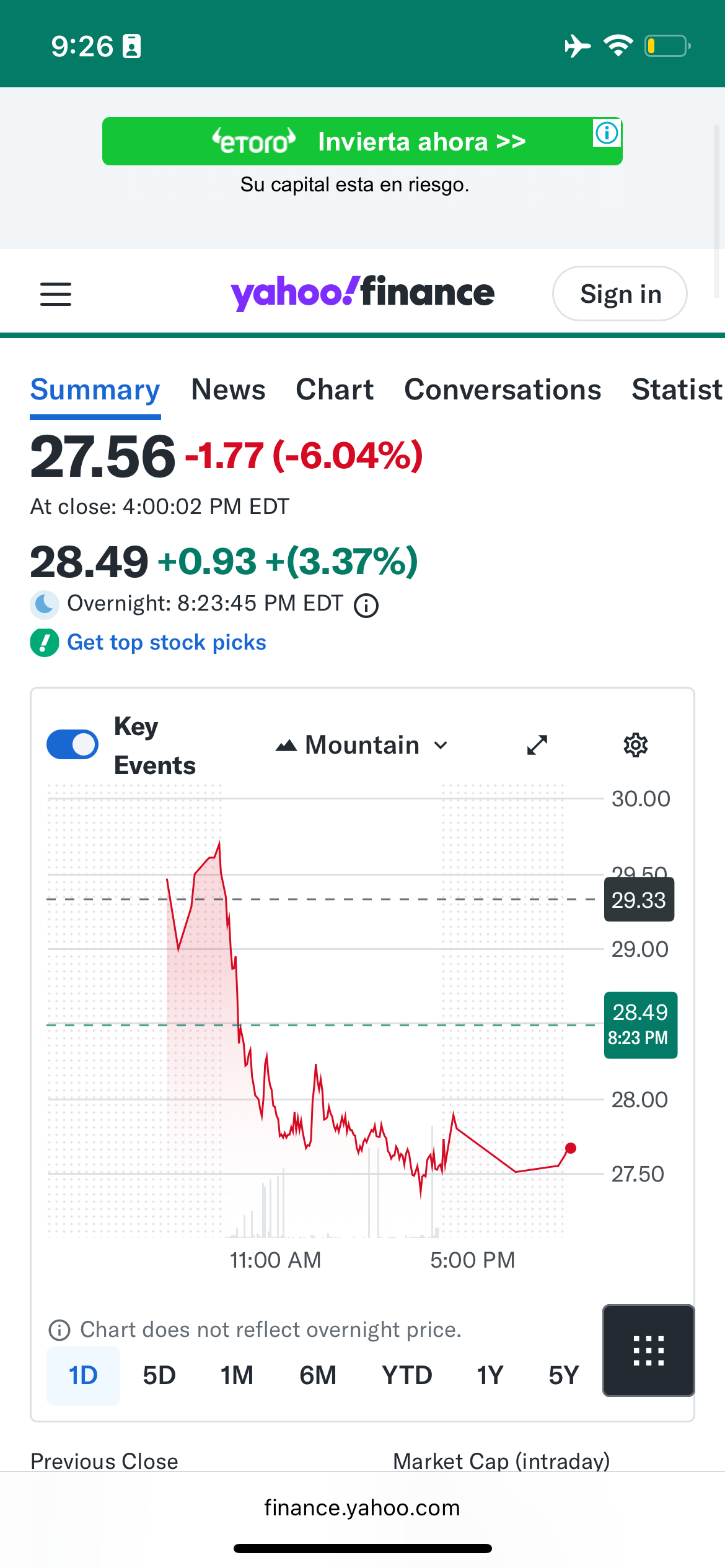Toggle the Key Events switch off
Screen dimensions: 725x1568
coord(72,744)
